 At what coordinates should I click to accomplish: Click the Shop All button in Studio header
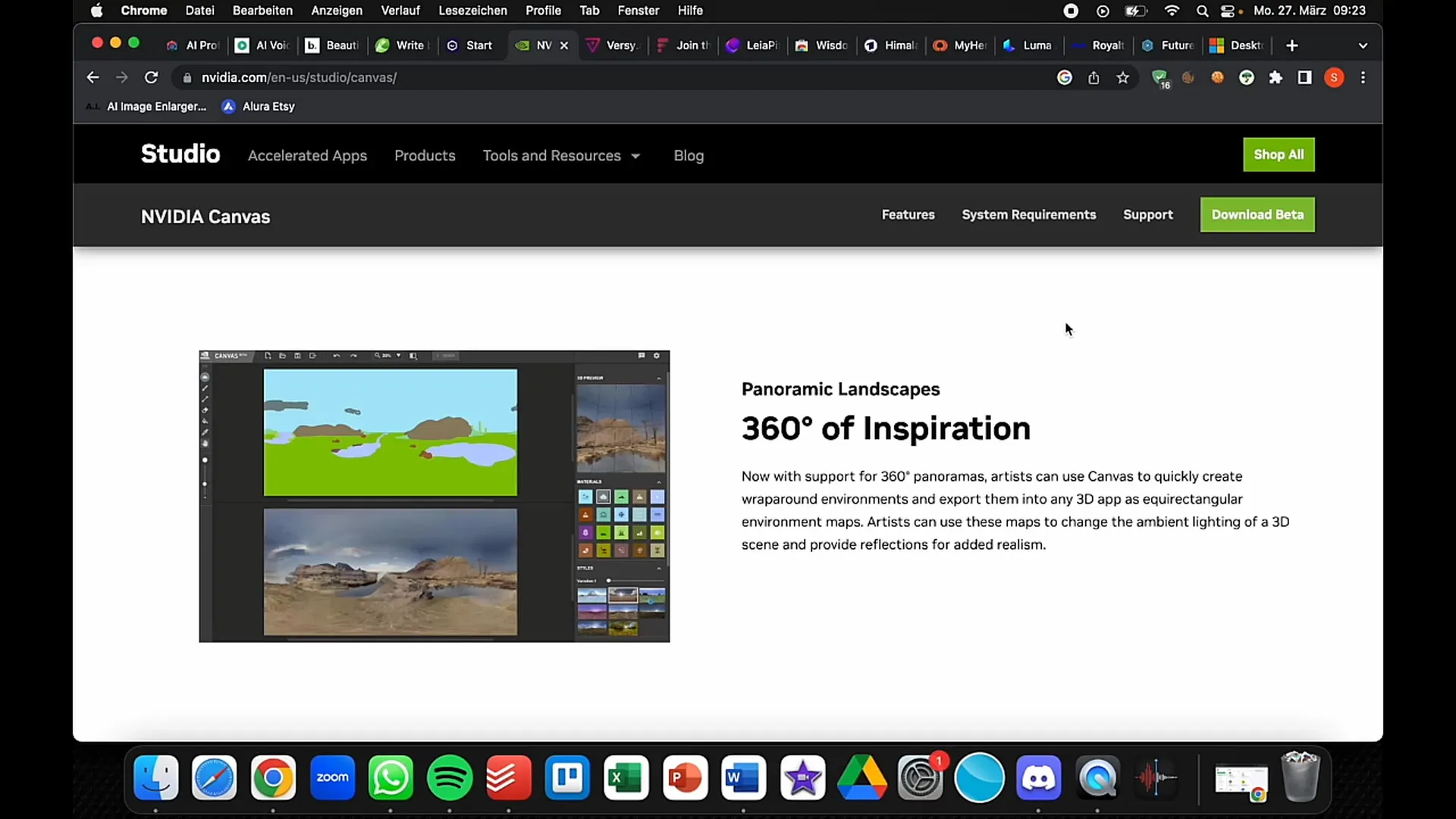(1279, 154)
